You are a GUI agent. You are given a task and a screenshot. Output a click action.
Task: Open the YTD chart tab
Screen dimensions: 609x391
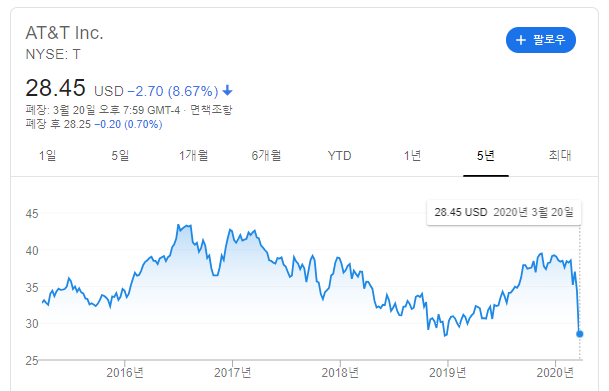pyautogui.click(x=339, y=156)
